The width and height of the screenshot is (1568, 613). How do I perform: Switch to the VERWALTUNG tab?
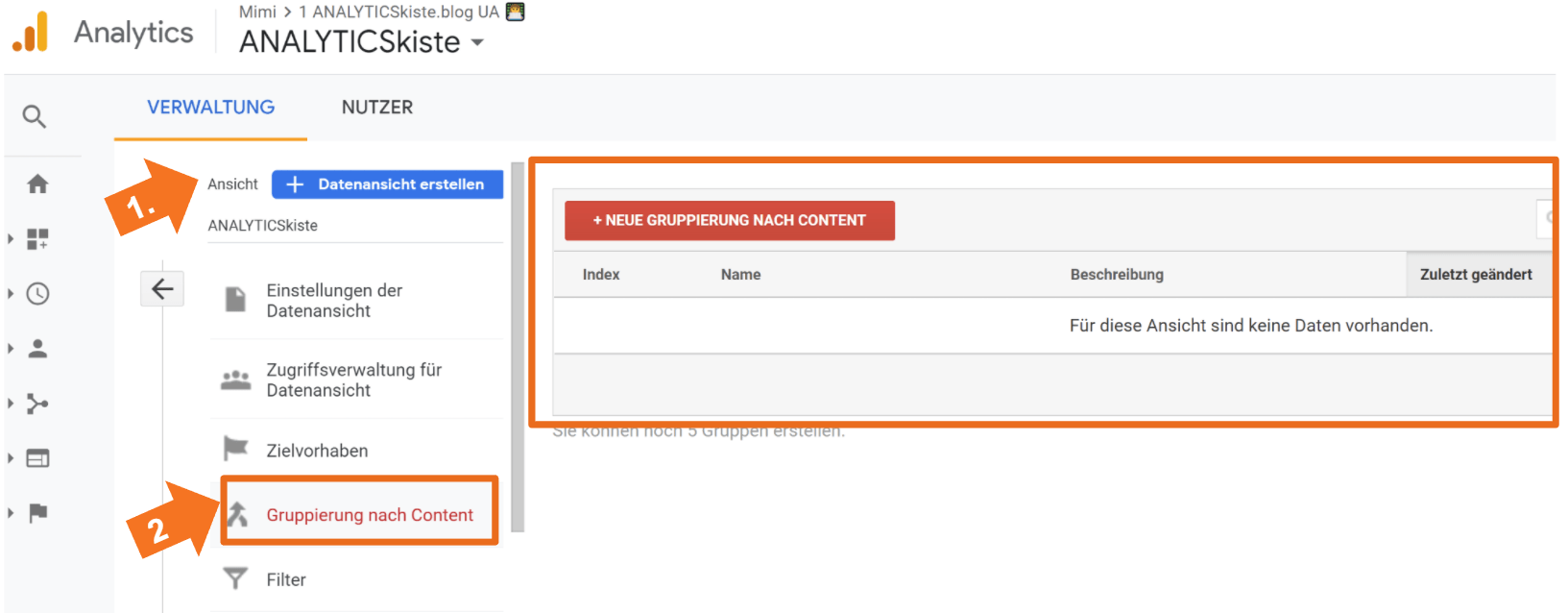(210, 108)
